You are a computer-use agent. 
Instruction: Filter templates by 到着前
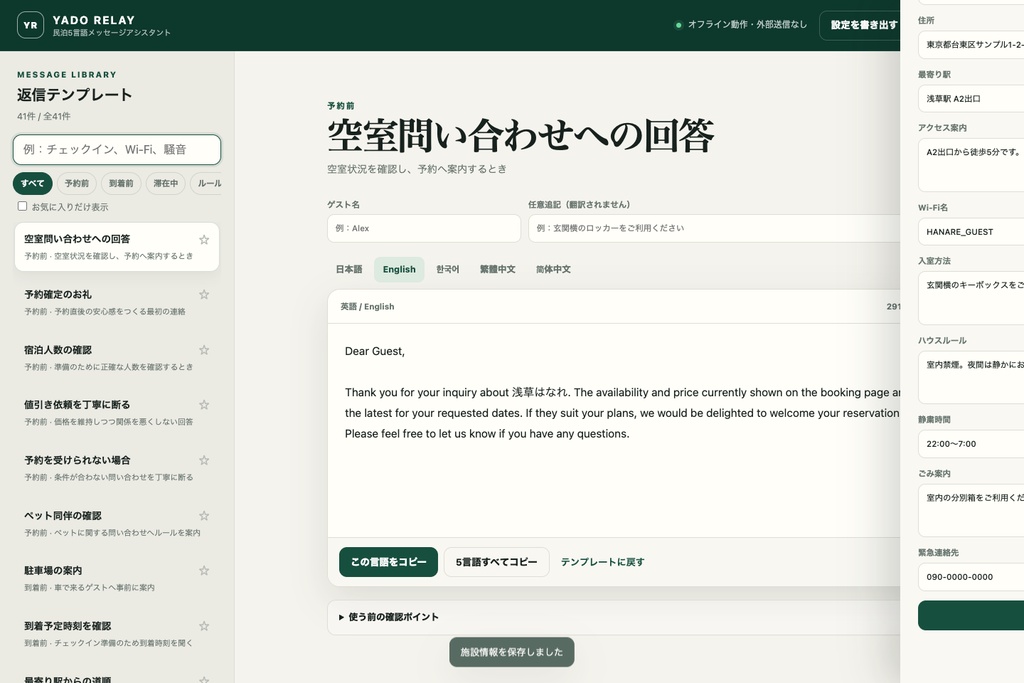point(121,183)
